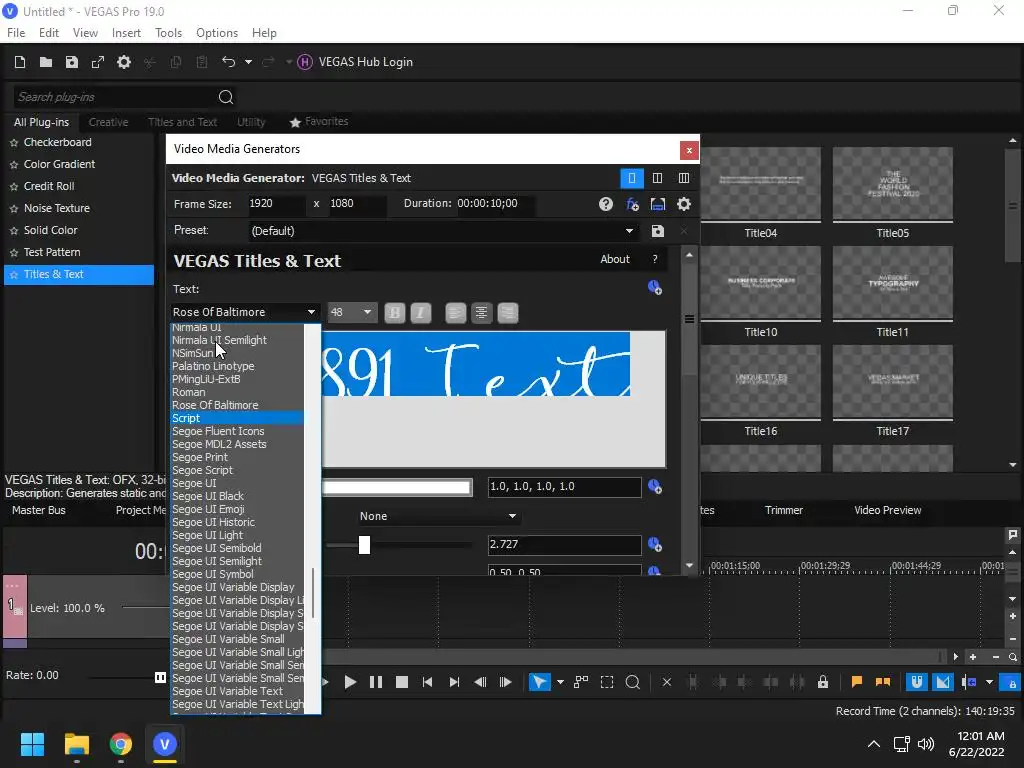1024x768 pixels.
Task: Focus the Search plug-ins field
Action: pos(114,97)
